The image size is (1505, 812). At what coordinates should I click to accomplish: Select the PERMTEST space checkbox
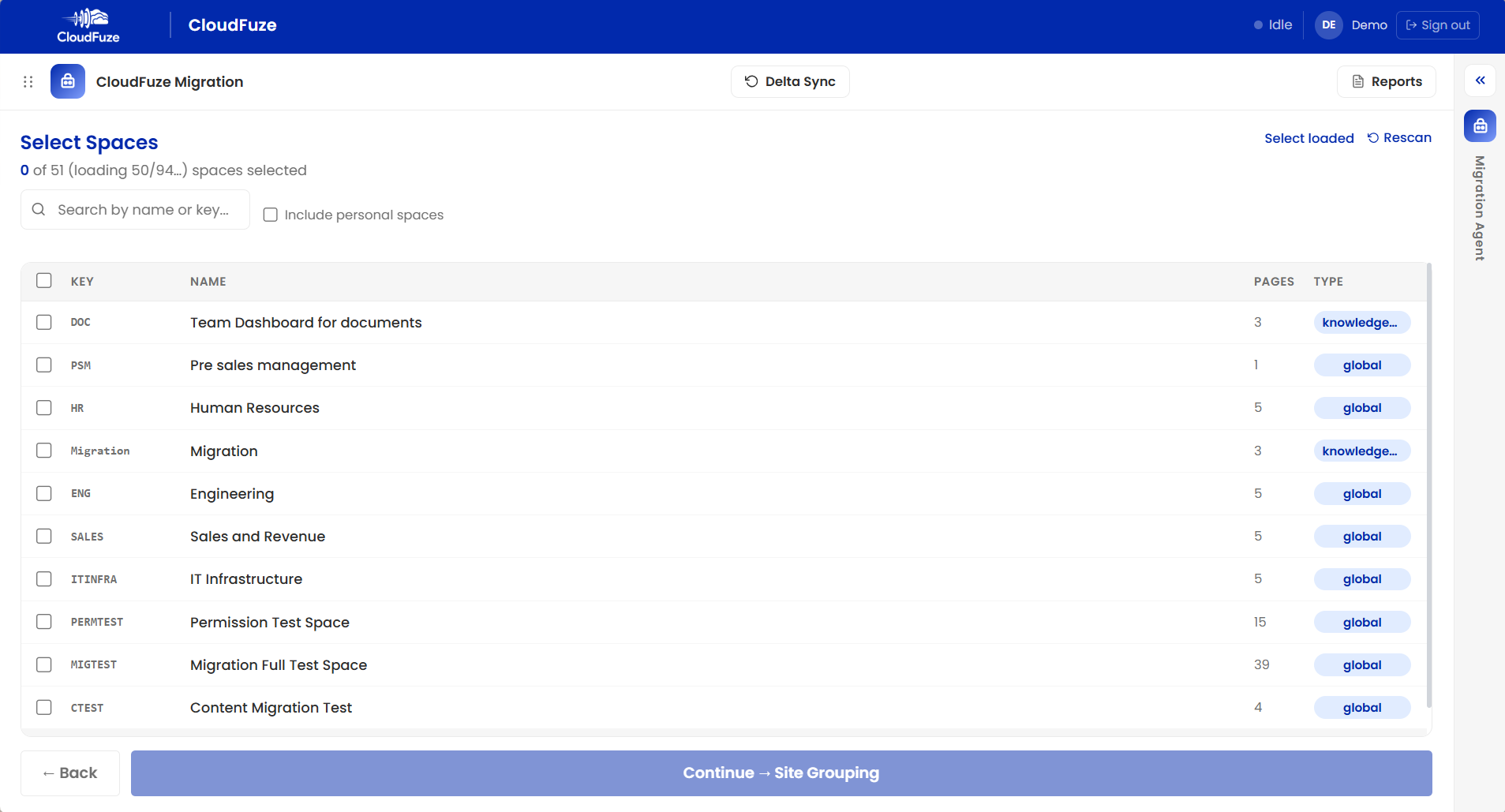pos(44,622)
